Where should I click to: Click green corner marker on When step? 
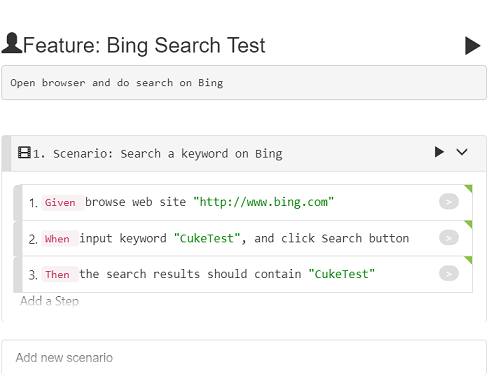click(x=469, y=224)
